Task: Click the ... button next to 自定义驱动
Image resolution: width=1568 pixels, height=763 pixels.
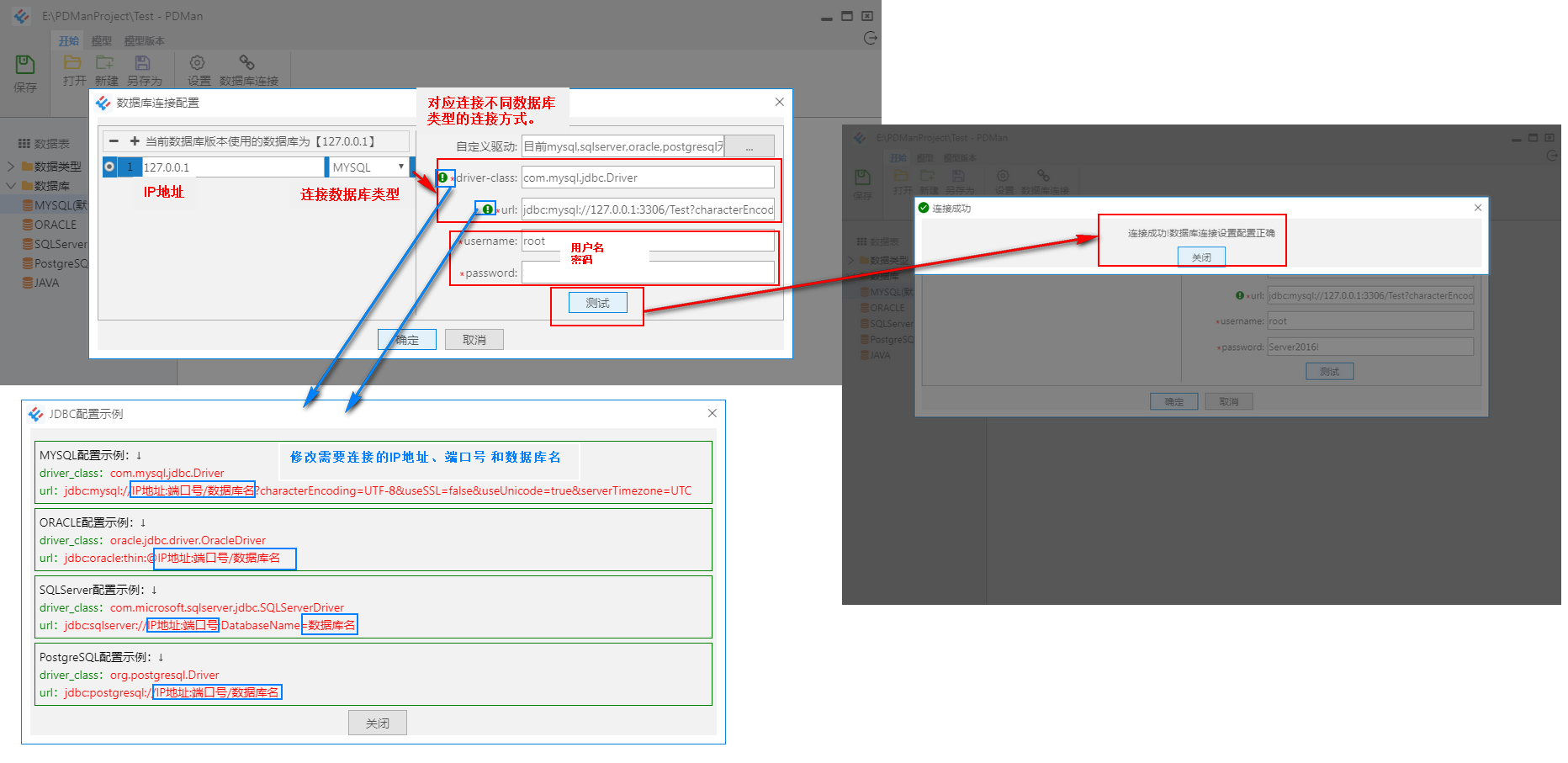Action: pos(749,146)
